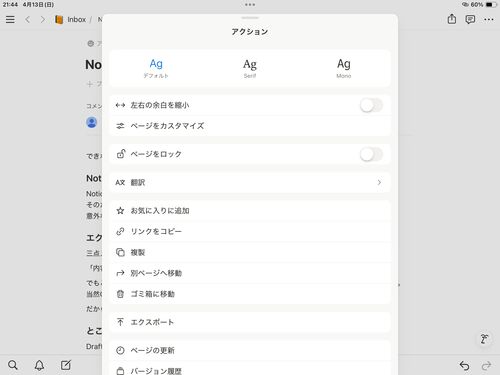500x375 pixels.
Task: Select the デフォルト font style
Action: pos(156,68)
